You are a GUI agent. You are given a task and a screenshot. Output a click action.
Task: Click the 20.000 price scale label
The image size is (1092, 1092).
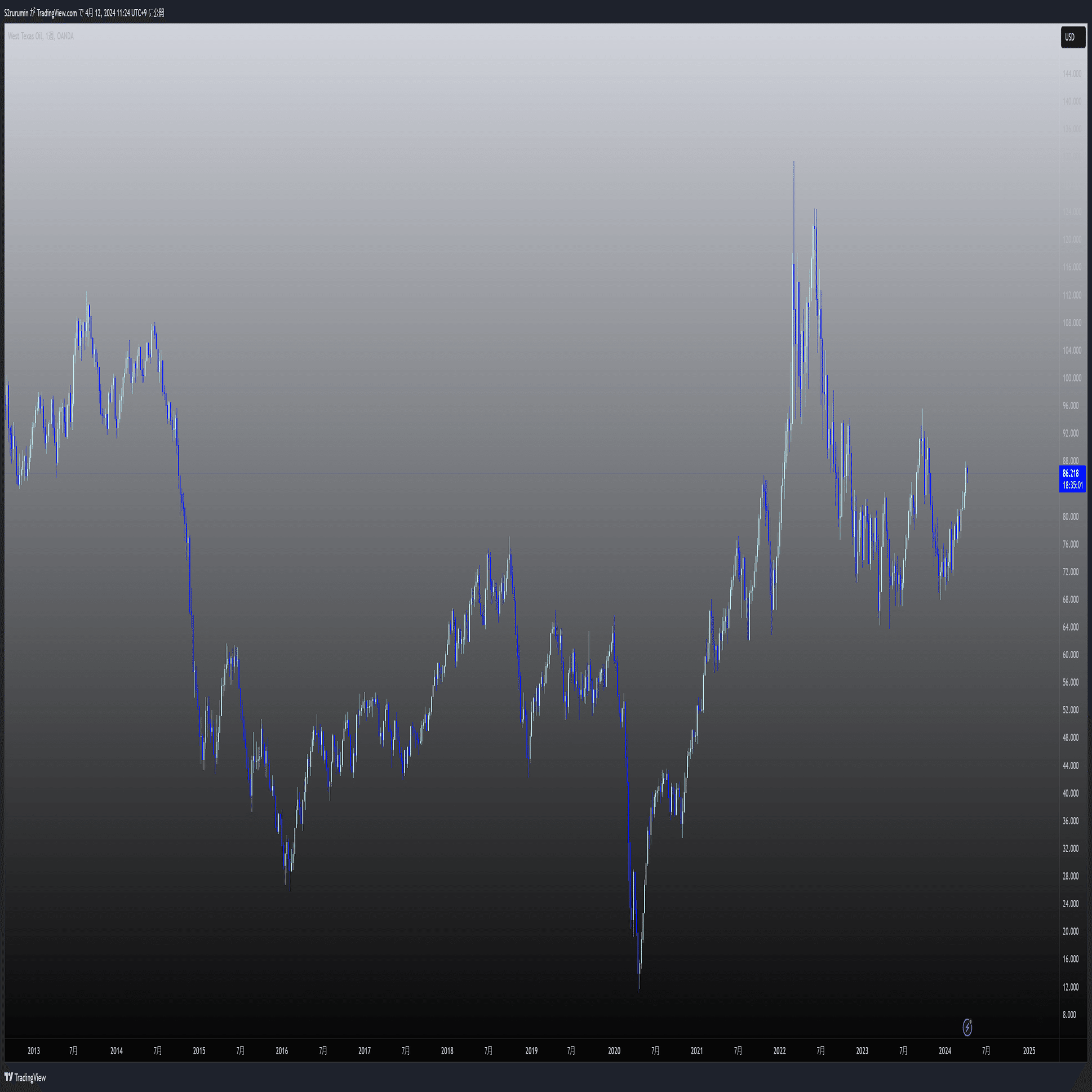(1071, 931)
